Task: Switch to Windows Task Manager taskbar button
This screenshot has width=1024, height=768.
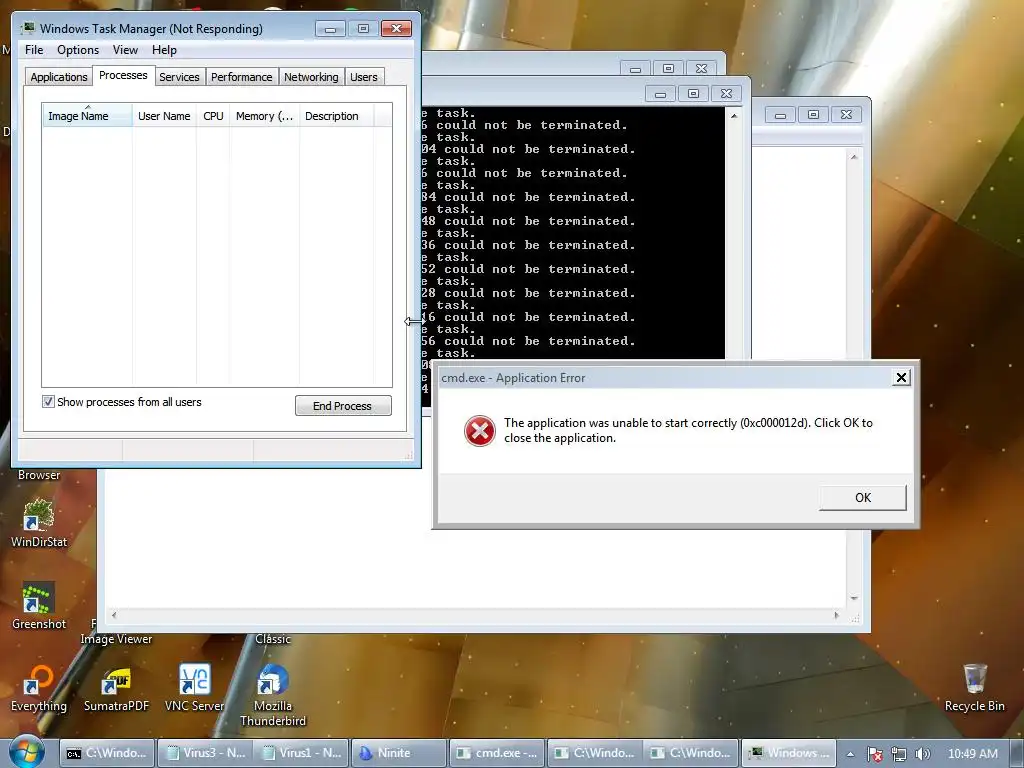Action: click(789, 753)
